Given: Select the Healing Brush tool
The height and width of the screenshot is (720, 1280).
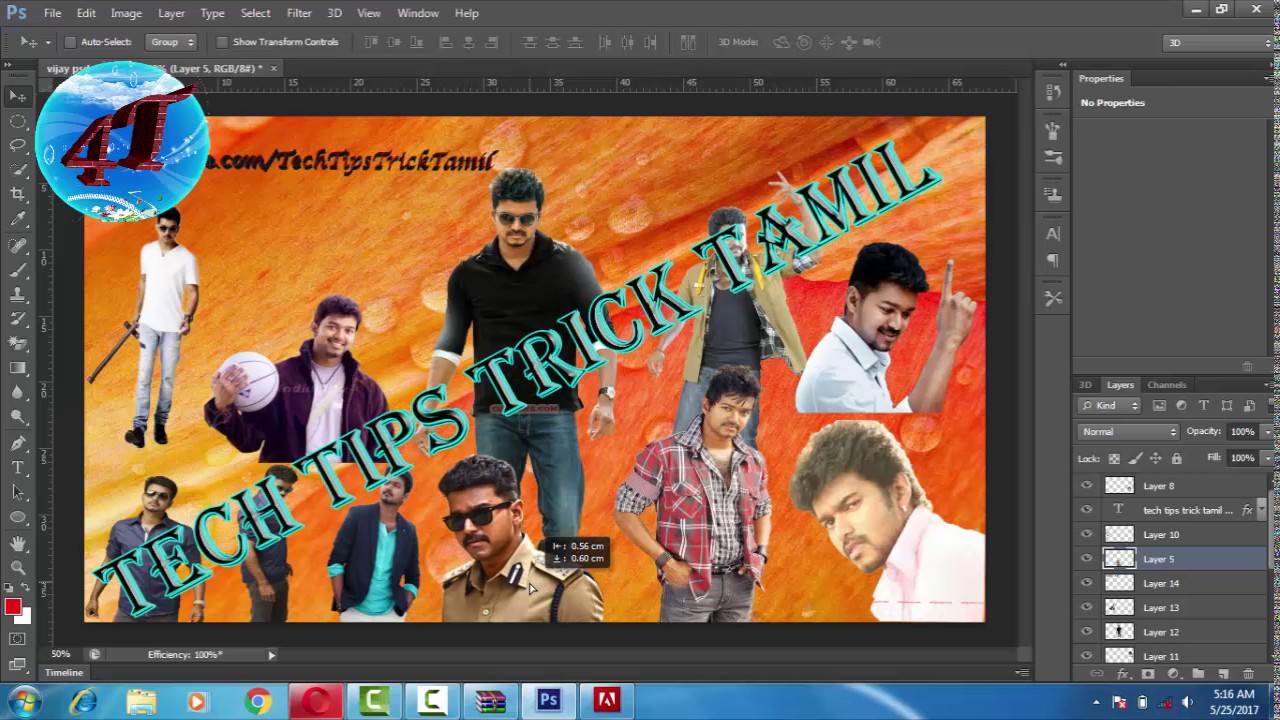Looking at the screenshot, I should [18, 245].
